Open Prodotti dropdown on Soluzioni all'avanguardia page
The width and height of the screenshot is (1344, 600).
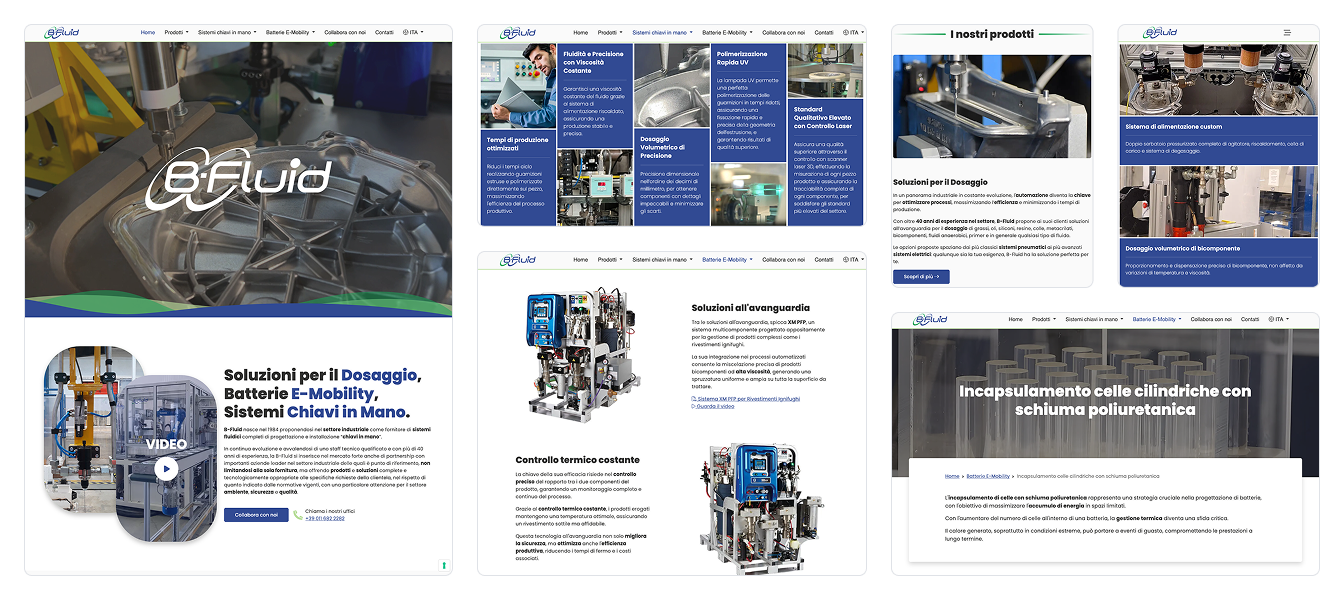608,260
